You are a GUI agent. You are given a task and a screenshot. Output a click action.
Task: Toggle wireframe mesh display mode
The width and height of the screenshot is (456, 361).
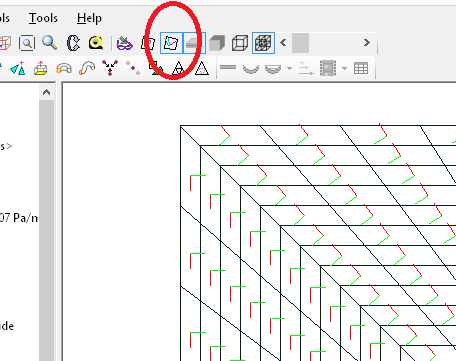263,43
